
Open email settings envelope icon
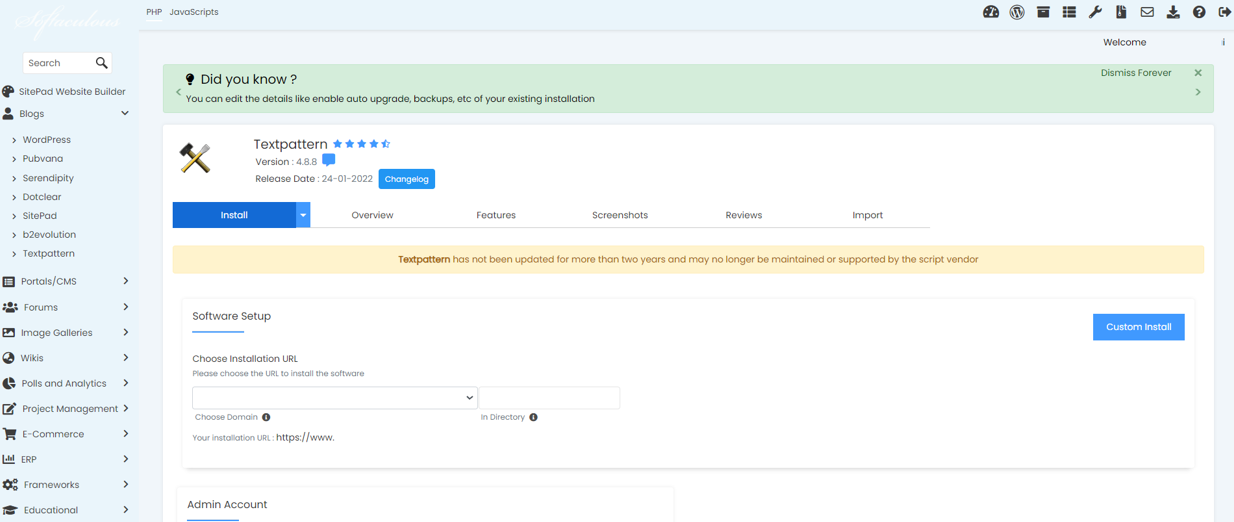(1147, 12)
